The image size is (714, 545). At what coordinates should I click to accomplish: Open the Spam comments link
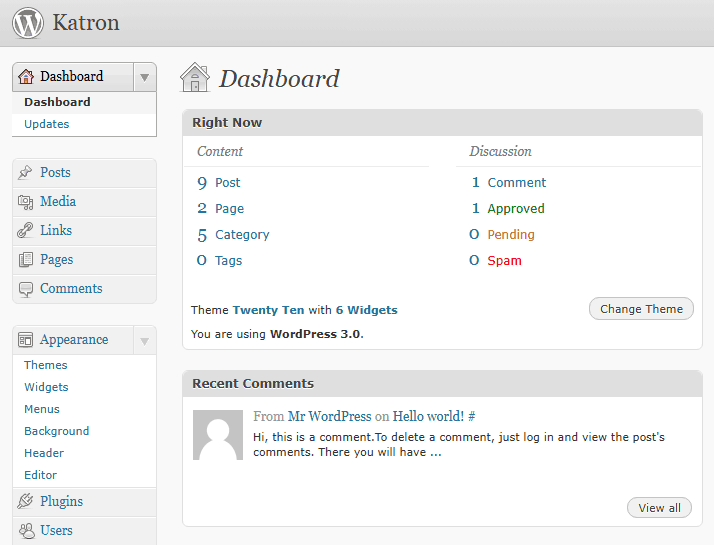click(504, 261)
